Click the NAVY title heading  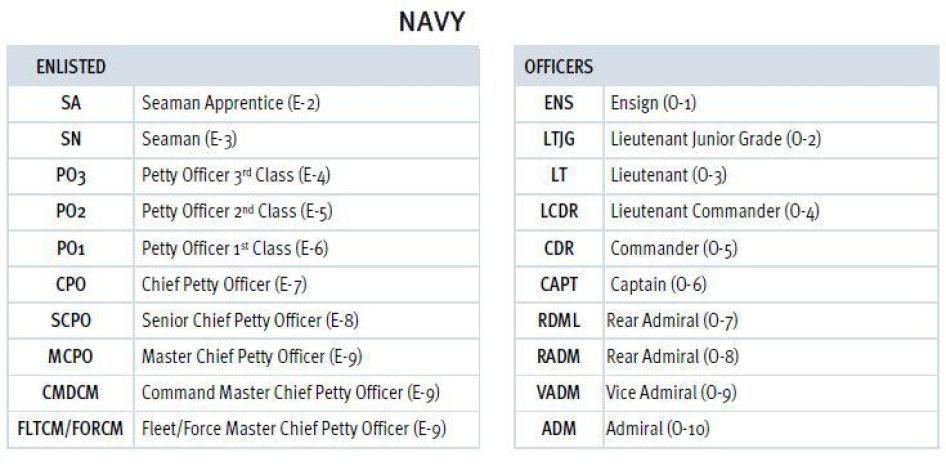click(x=430, y=22)
